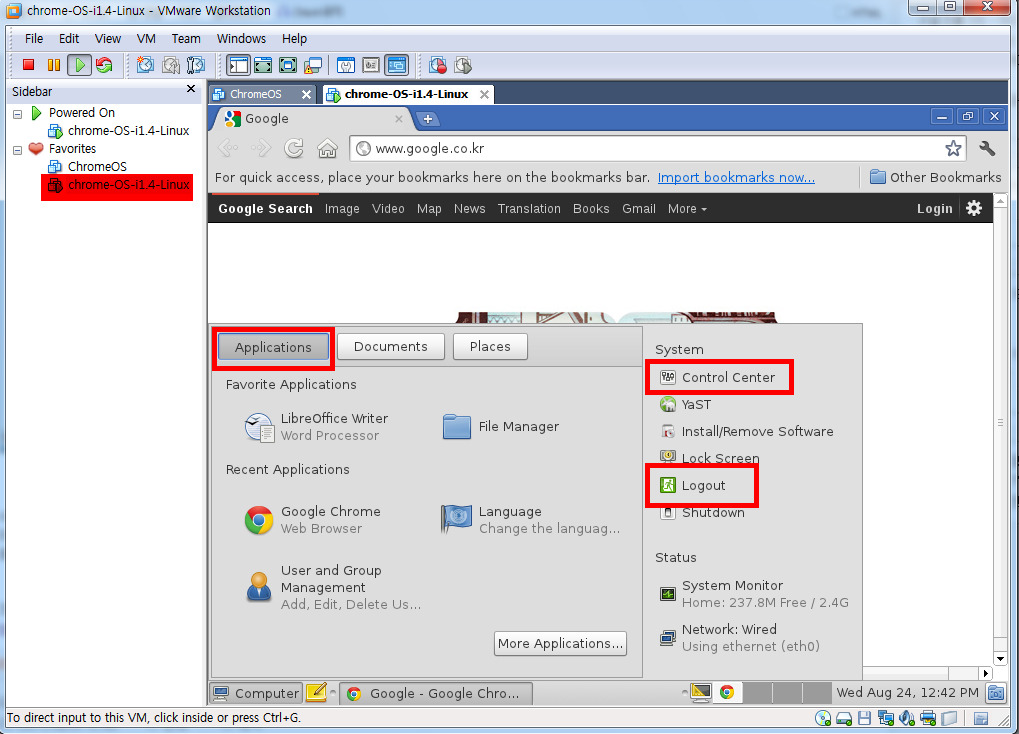1019x734 pixels.
Task: Click the green Reset VM toolbar icon
Action: point(104,65)
